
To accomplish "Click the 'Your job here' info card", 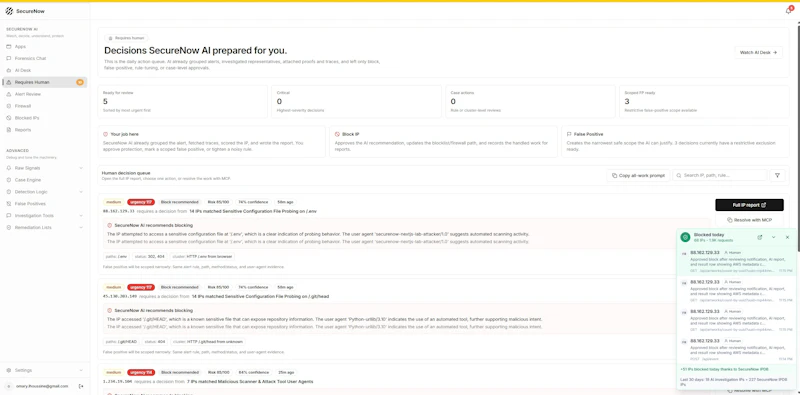I will click(212, 141).
